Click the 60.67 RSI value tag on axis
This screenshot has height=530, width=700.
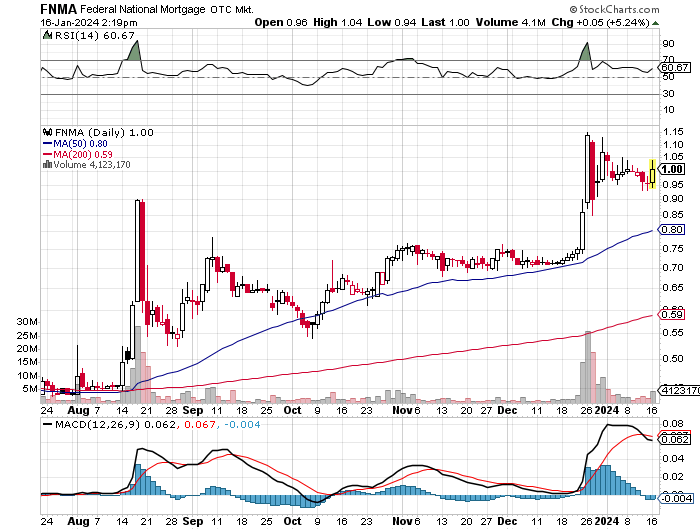tap(675, 68)
